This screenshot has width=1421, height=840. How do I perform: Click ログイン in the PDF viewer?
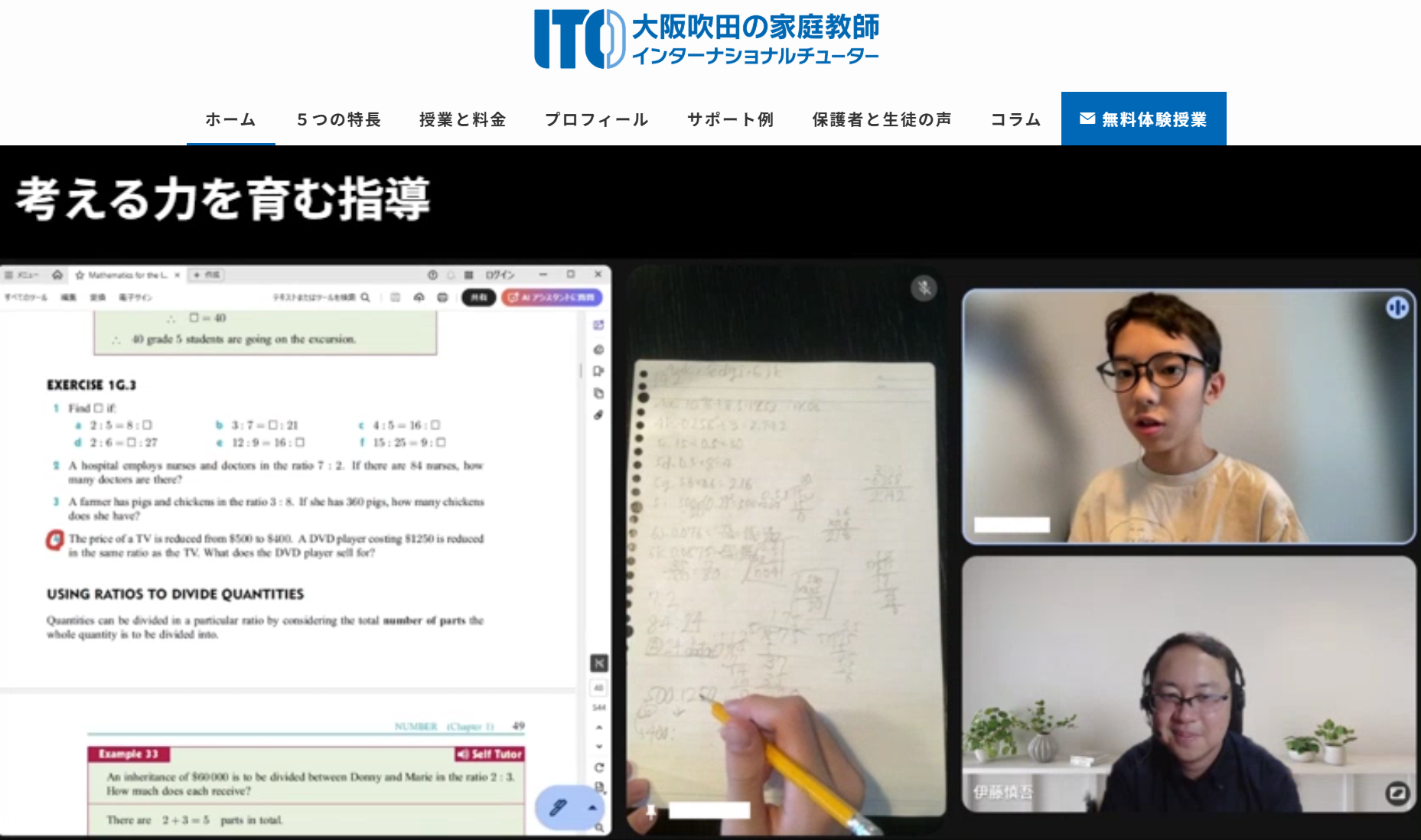tap(500, 275)
